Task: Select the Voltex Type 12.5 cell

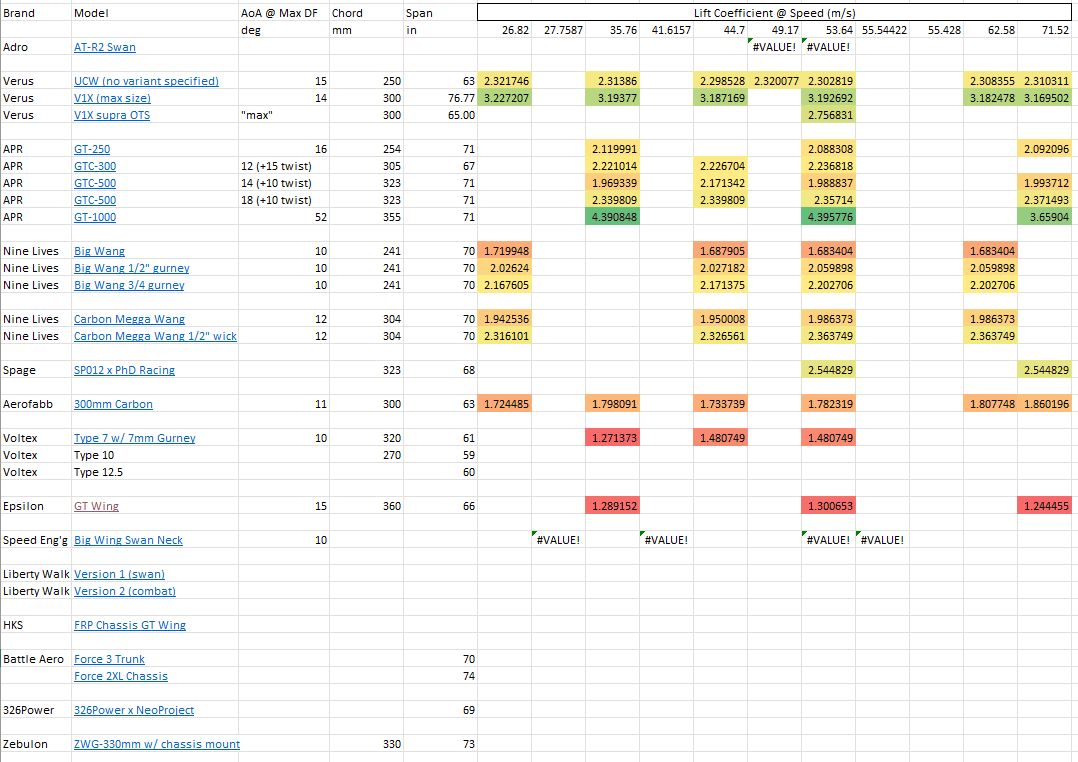Action: click(x=155, y=472)
